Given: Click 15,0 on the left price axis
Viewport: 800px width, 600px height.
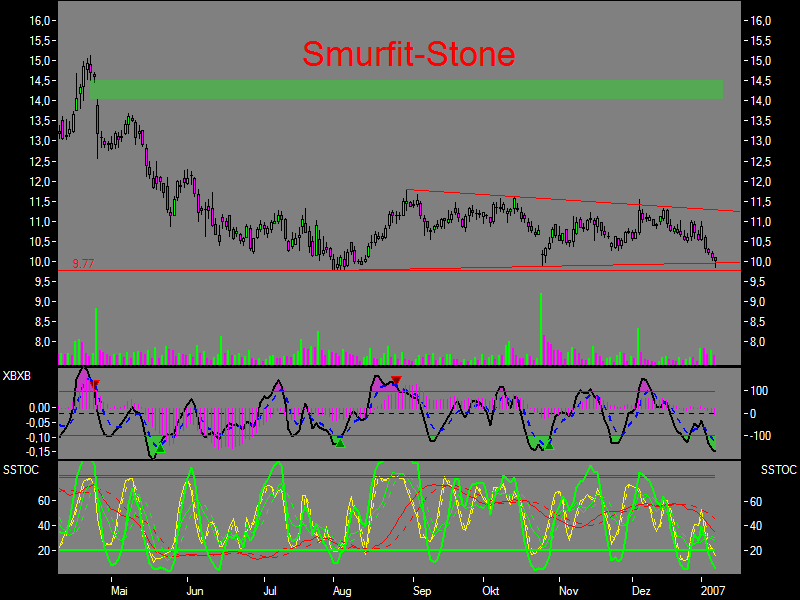Looking at the screenshot, I should click(x=40, y=61).
